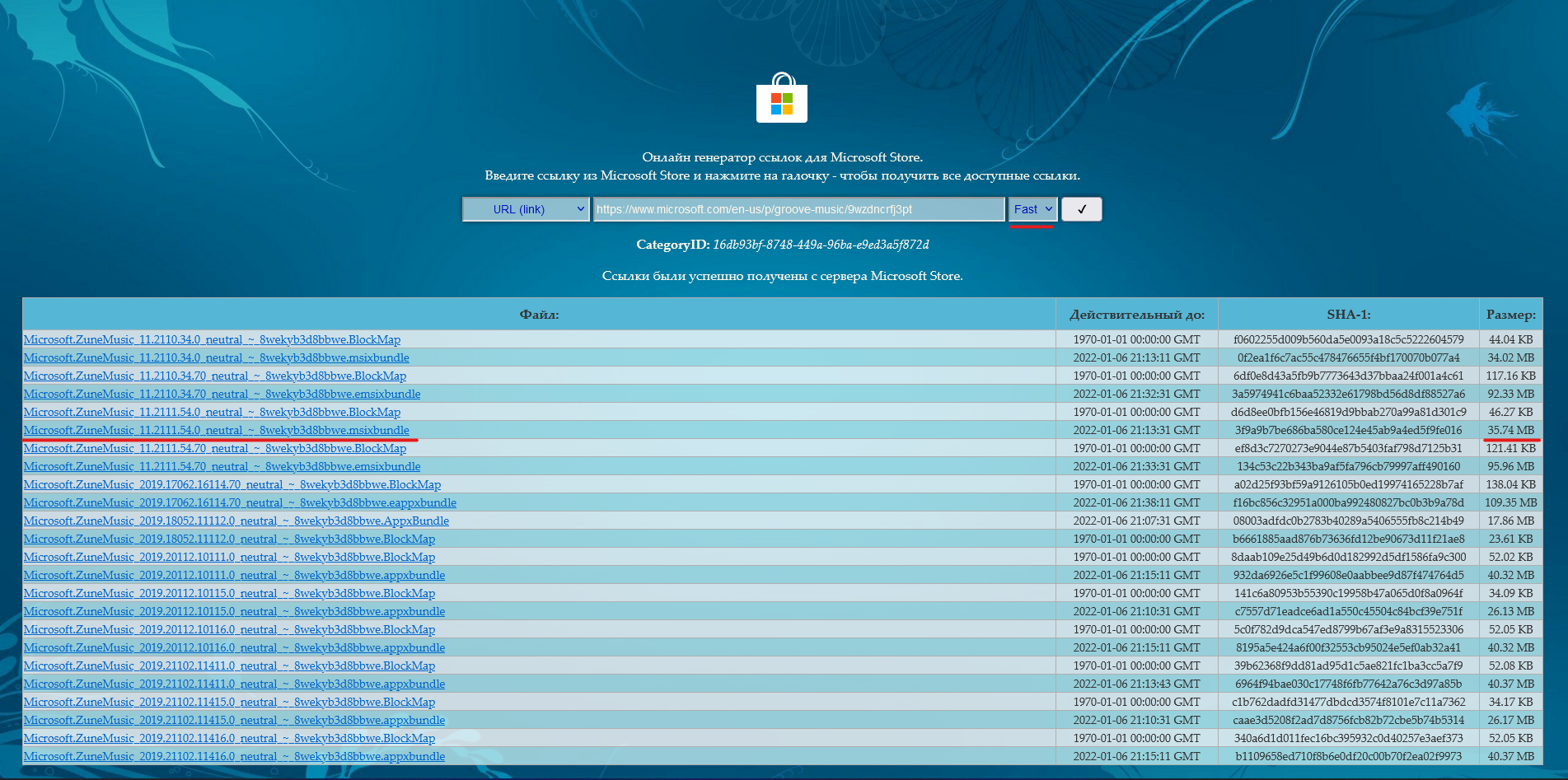This screenshot has height=780, width=1568.
Task: Open ZuneMusic 2019.21102.11416.0 BlockMap link
Action: (229, 738)
